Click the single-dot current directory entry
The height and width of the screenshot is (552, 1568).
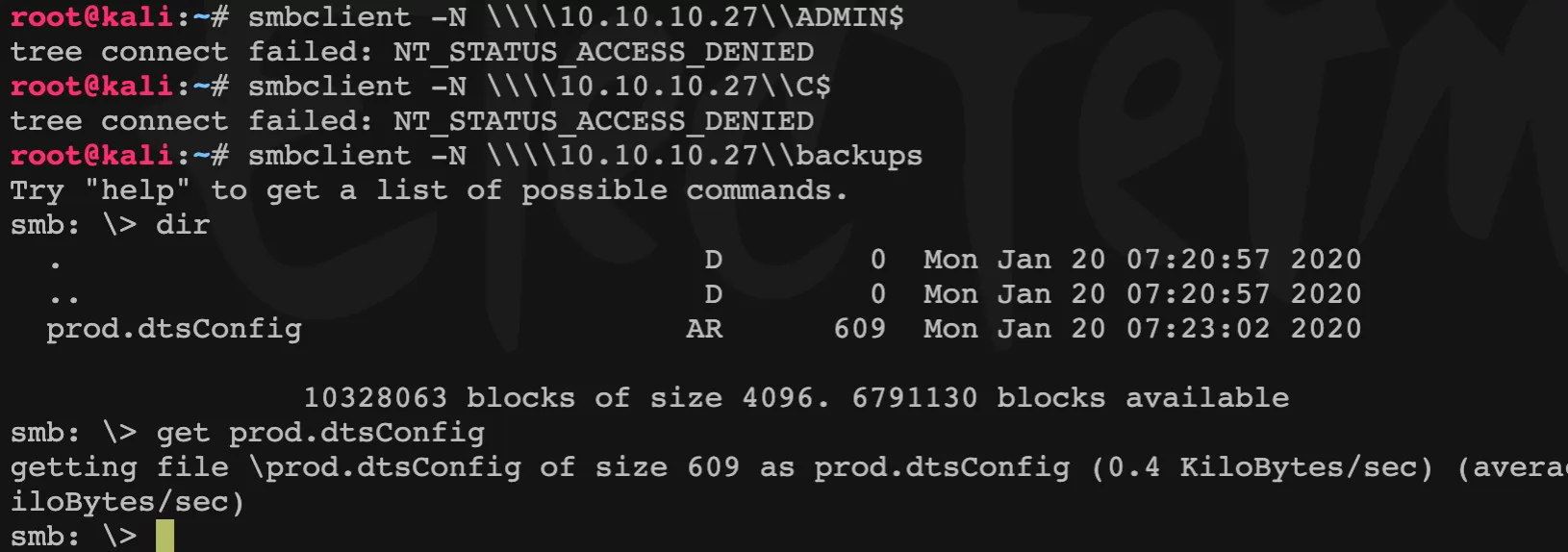(x=56, y=263)
